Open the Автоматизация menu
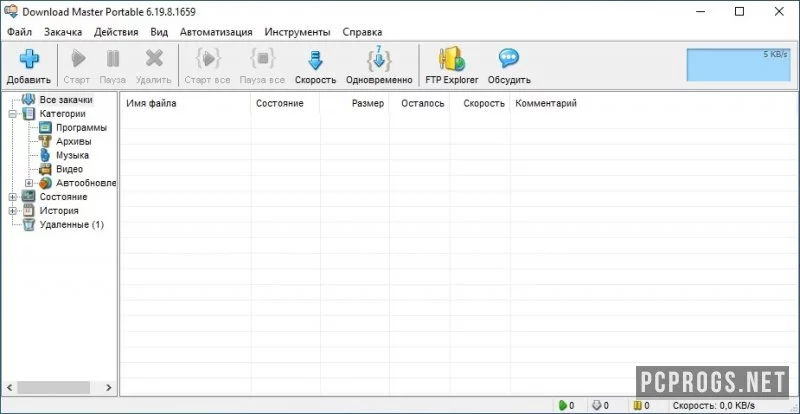 [216, 32]
